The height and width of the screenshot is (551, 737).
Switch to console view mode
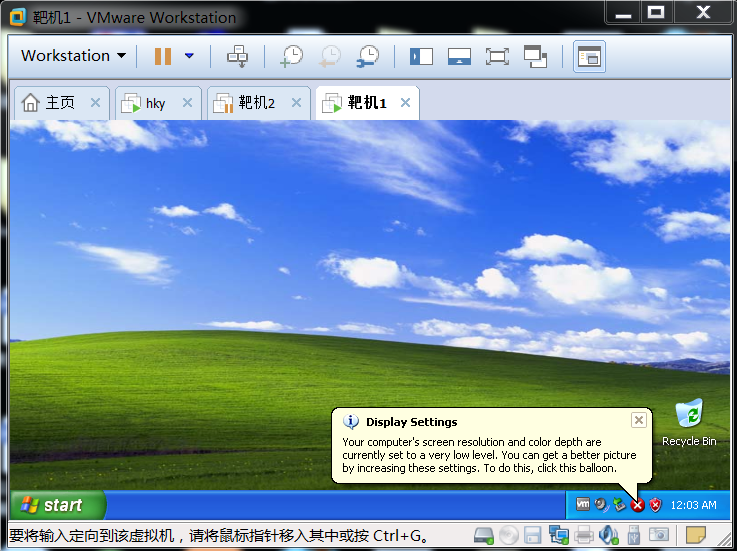click(x=459, y=57)
